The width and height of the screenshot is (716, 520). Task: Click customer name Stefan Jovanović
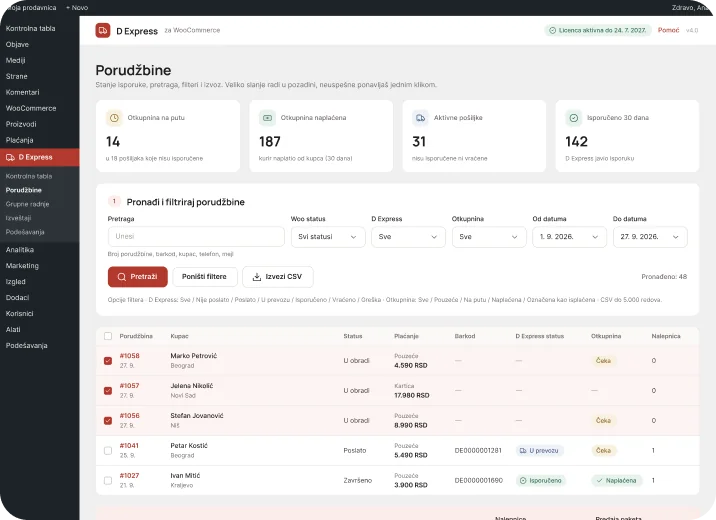(x=197, y=415)
